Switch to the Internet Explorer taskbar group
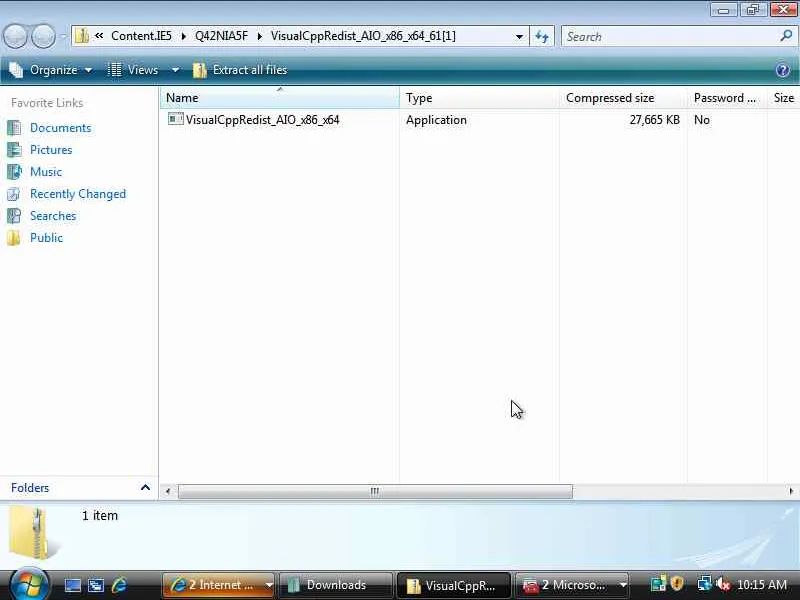Viewport: 800px width, 600px height. (218, 585)
